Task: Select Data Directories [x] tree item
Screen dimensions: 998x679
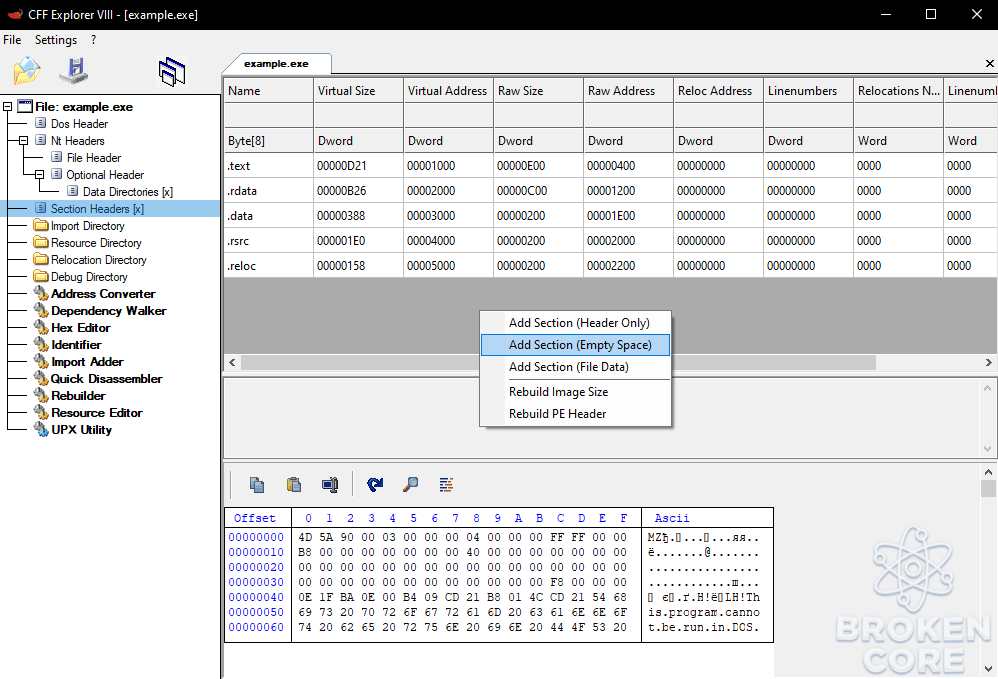Action: click(x=127, y=192)
